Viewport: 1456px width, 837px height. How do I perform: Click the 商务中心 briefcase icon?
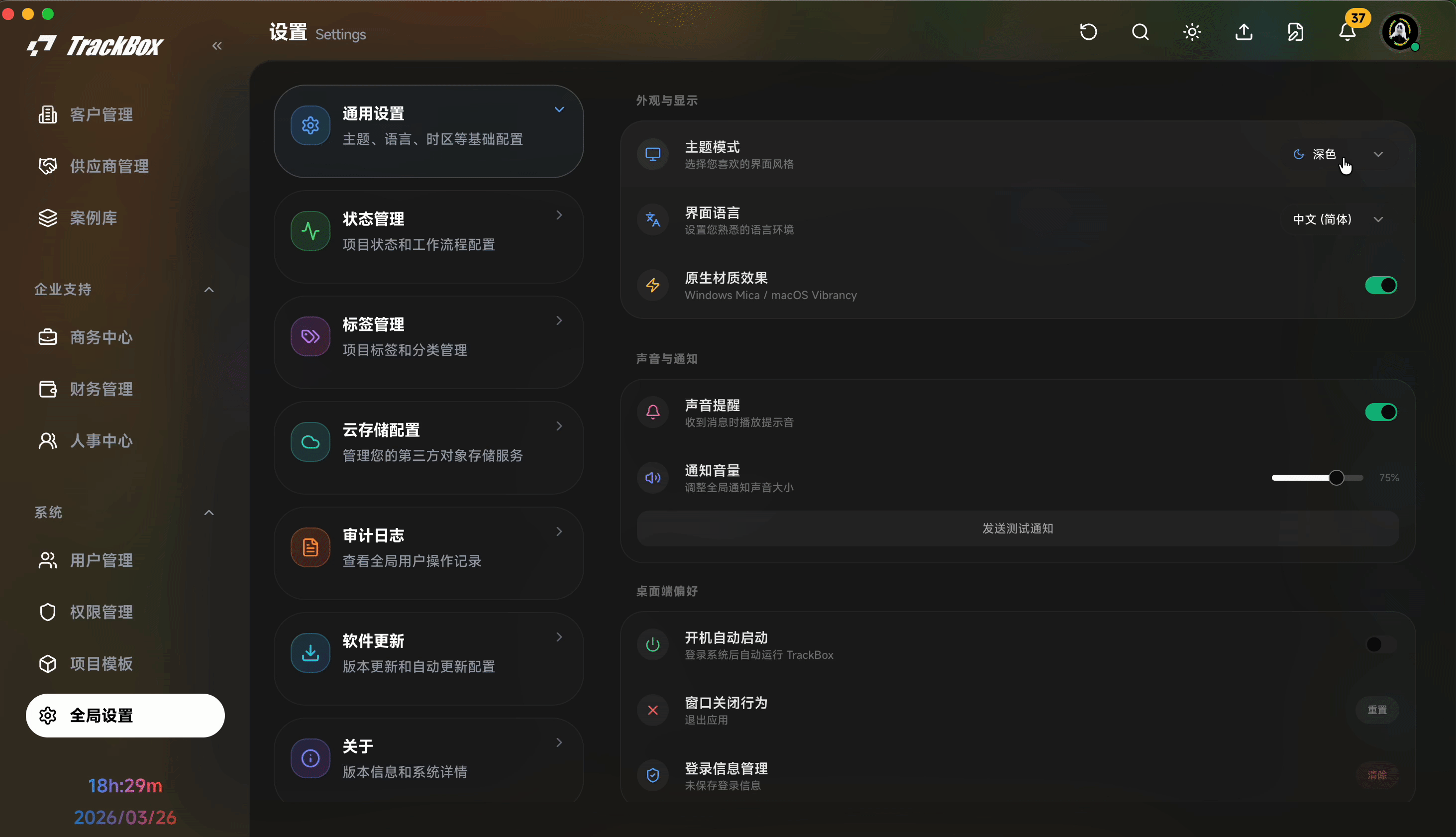pyautogui.click(x=48, y=337)
